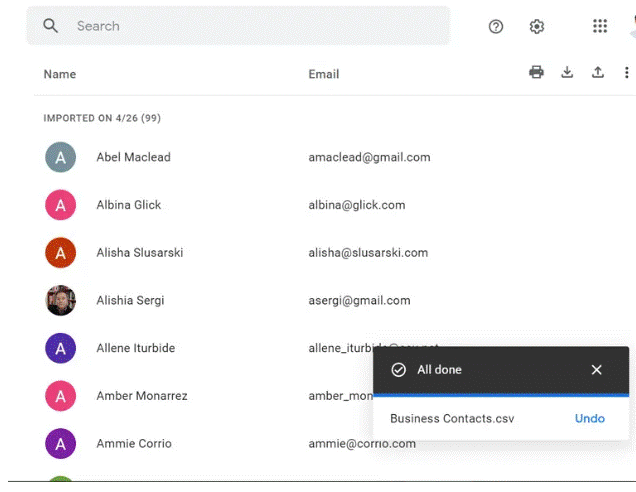The image size is (636, 492).
Task: Click the import contacts upload icon
Action: tap(598, 72)
